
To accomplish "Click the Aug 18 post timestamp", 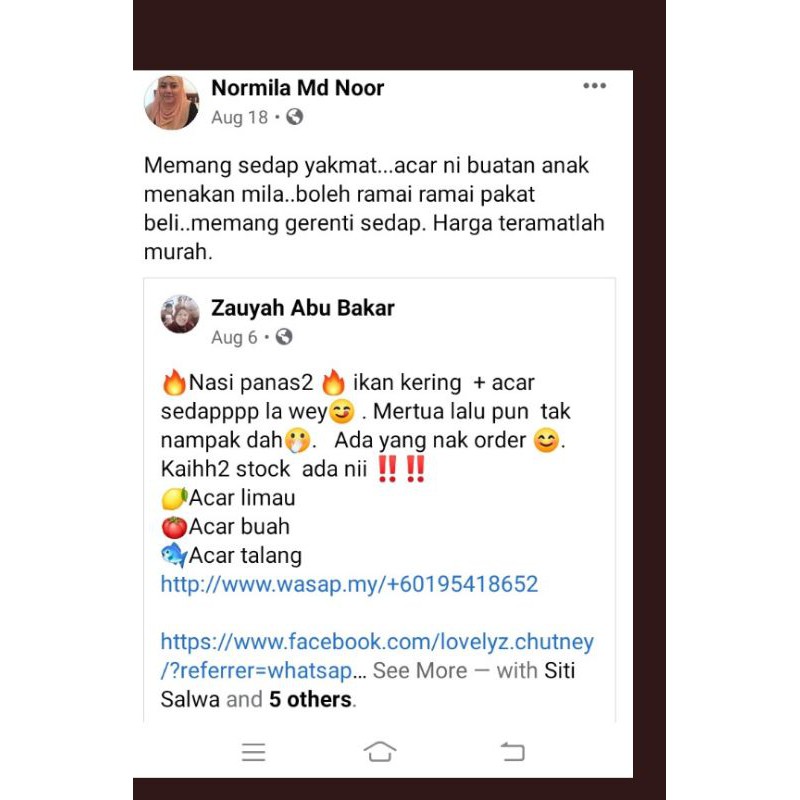I will pos(239,117).
